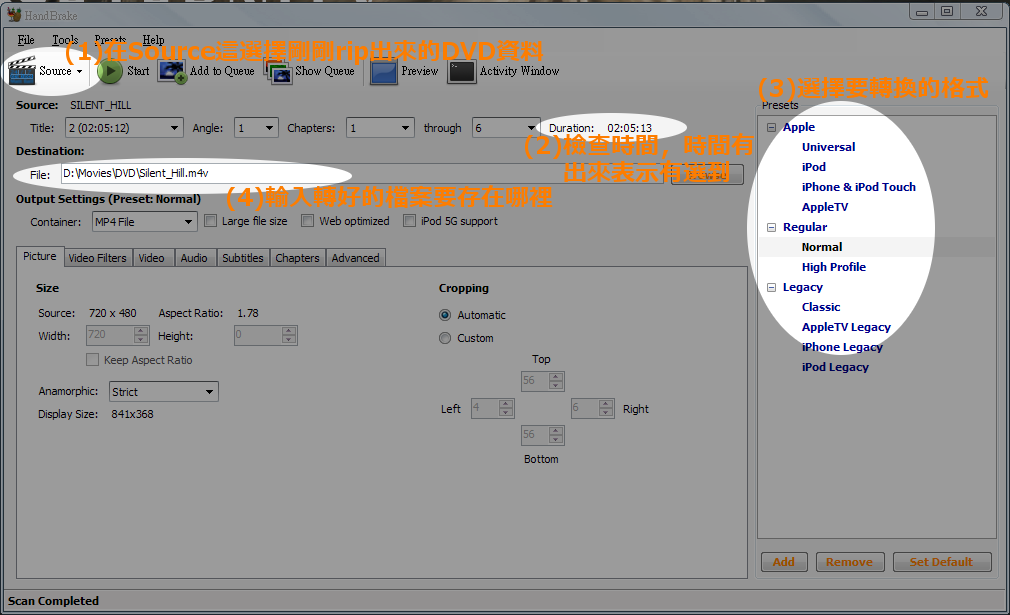Switch to the Chapters tab
1010x615 pixels.
[298, 258]
